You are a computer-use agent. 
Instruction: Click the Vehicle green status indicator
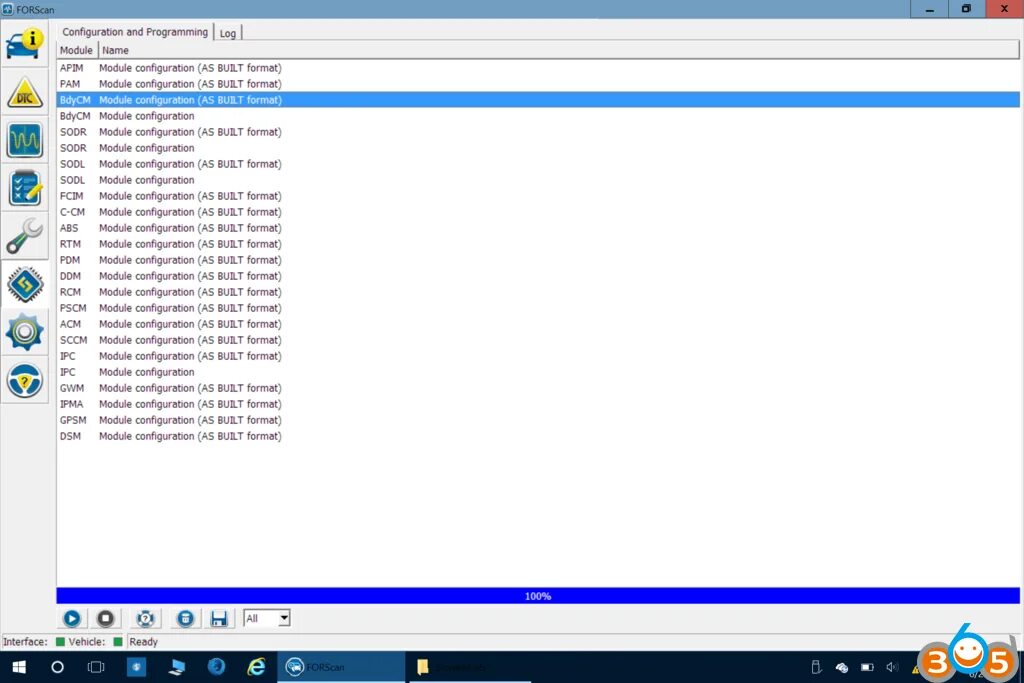tap(118, 642)
